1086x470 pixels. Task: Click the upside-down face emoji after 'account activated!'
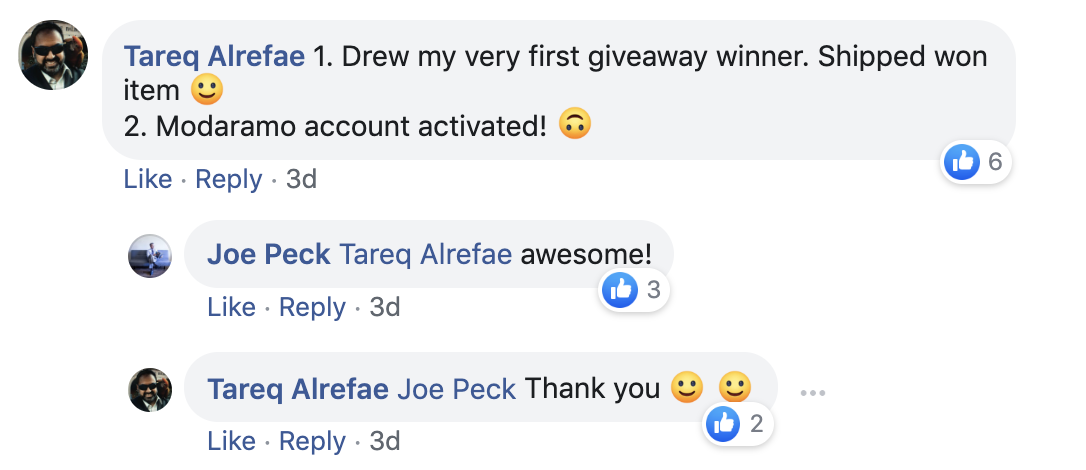(575, 124)
